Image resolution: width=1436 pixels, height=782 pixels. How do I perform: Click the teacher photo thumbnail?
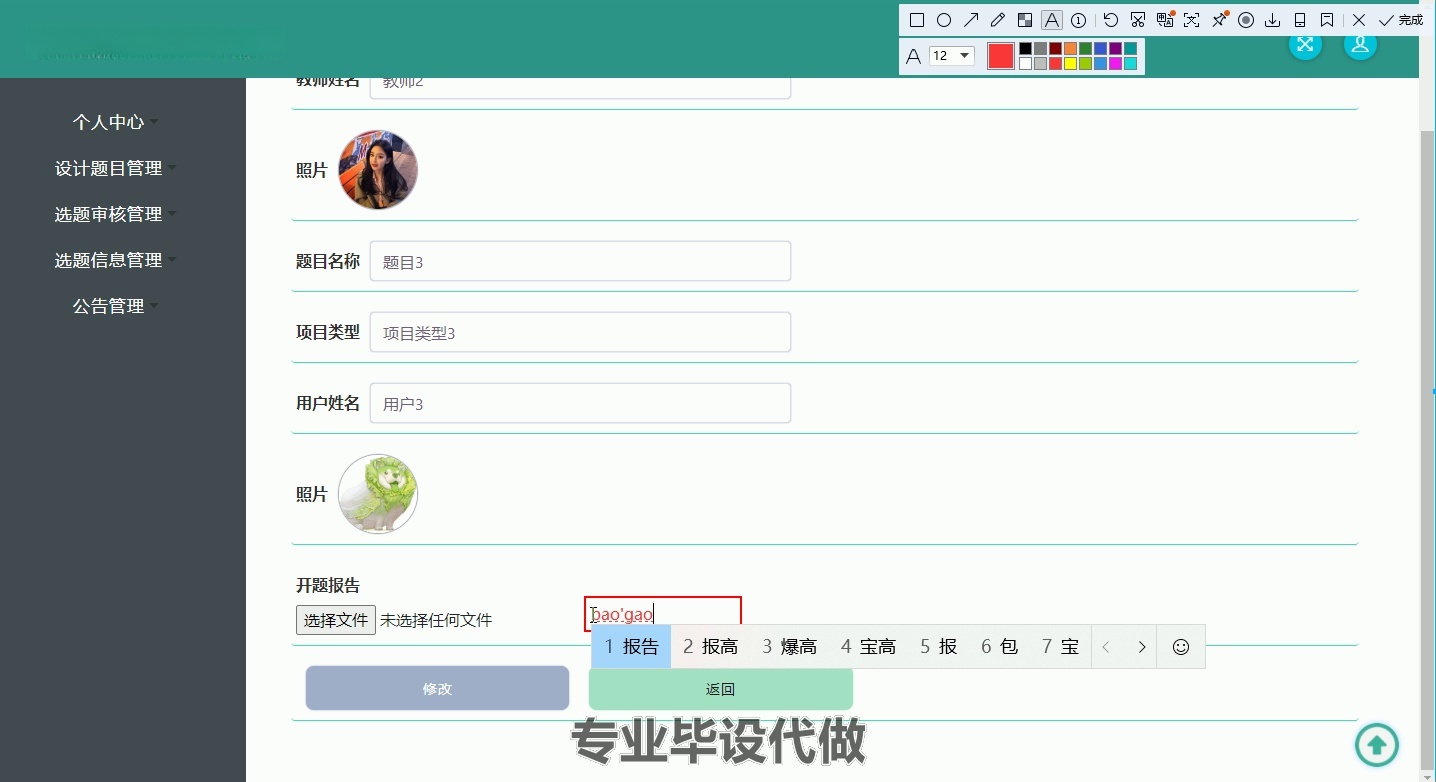coord(378,170)
